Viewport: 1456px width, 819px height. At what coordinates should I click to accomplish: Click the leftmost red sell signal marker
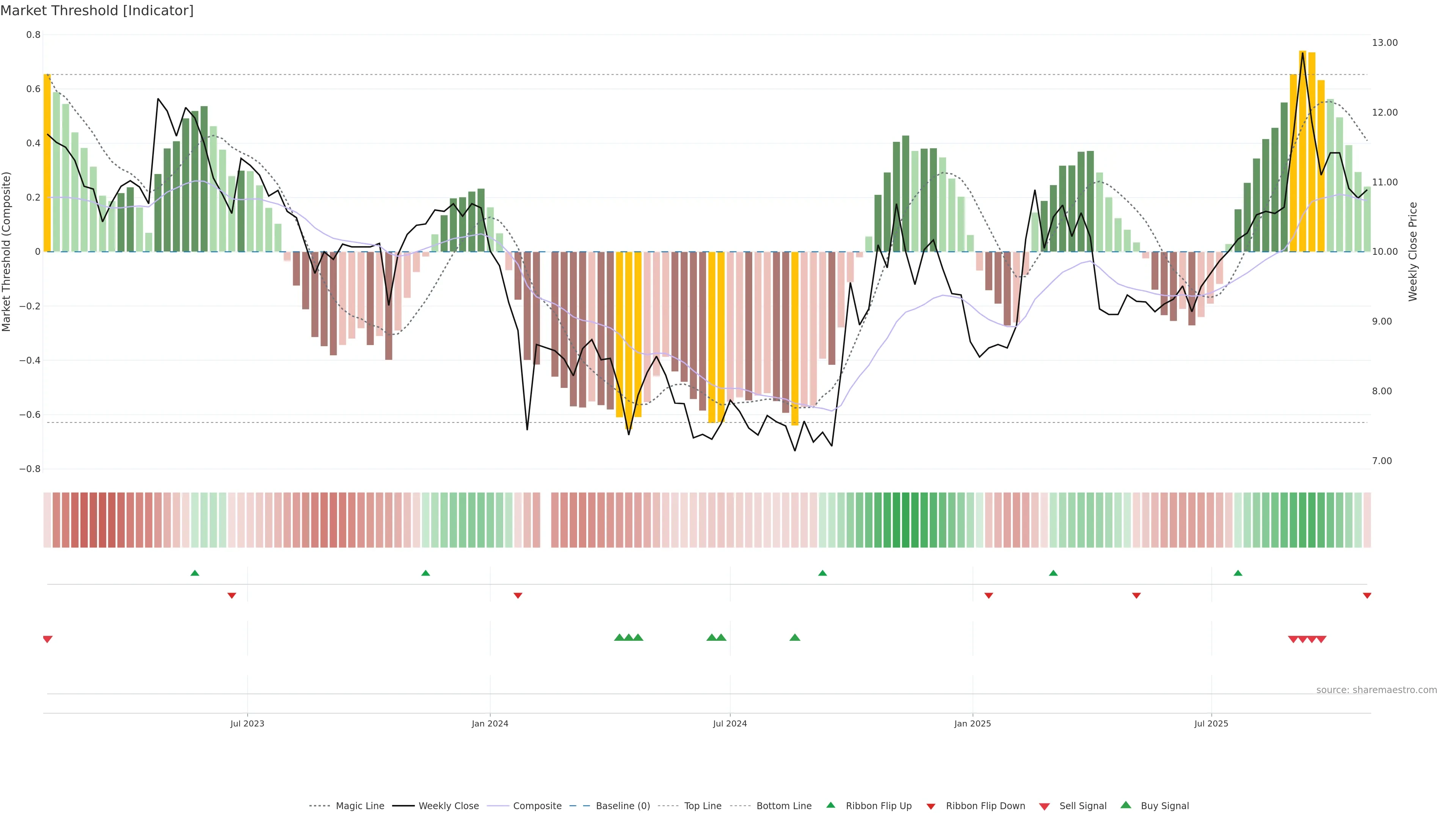point(47,639)
